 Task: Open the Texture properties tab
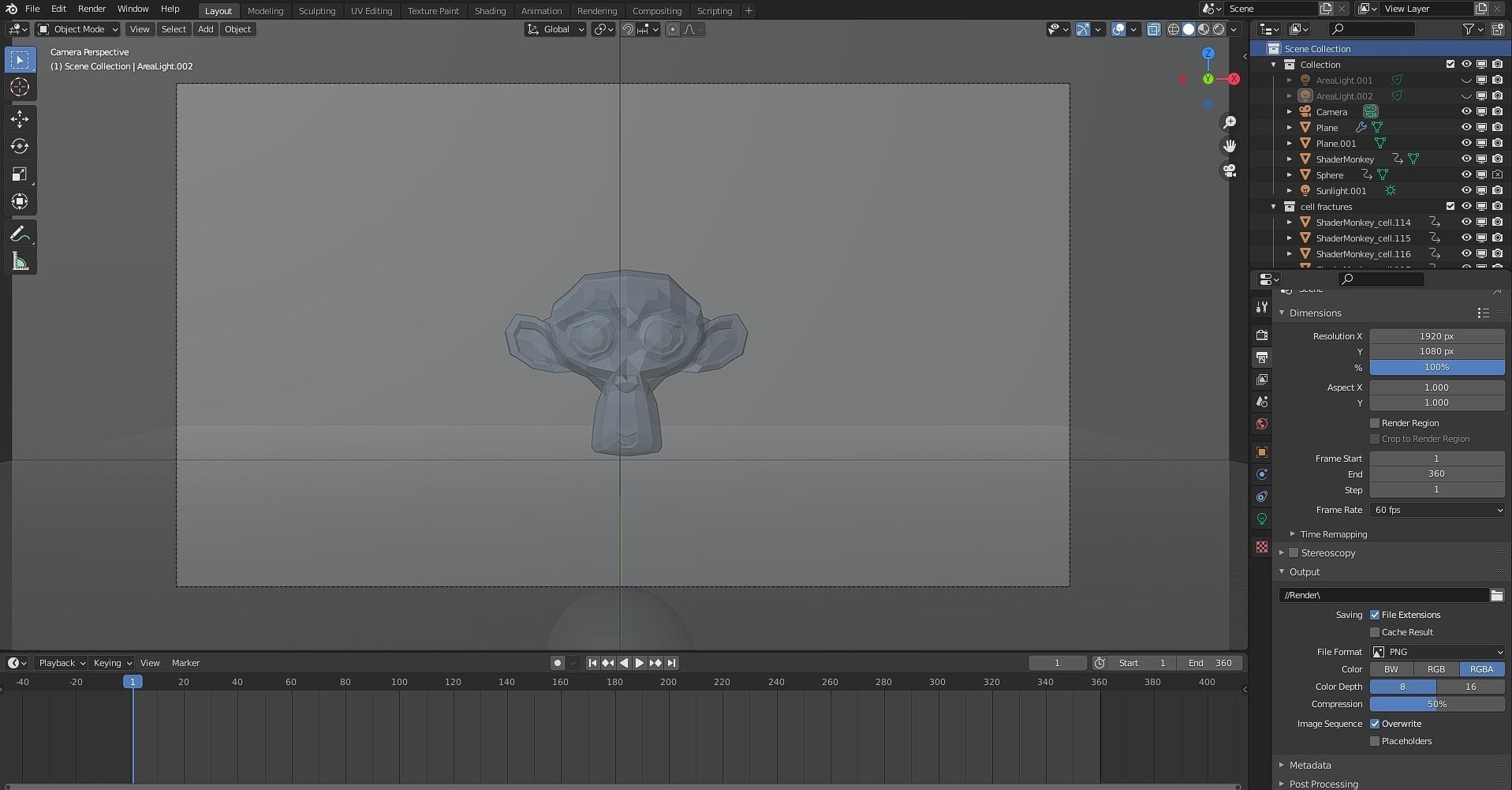click(x=1262, y=547)
